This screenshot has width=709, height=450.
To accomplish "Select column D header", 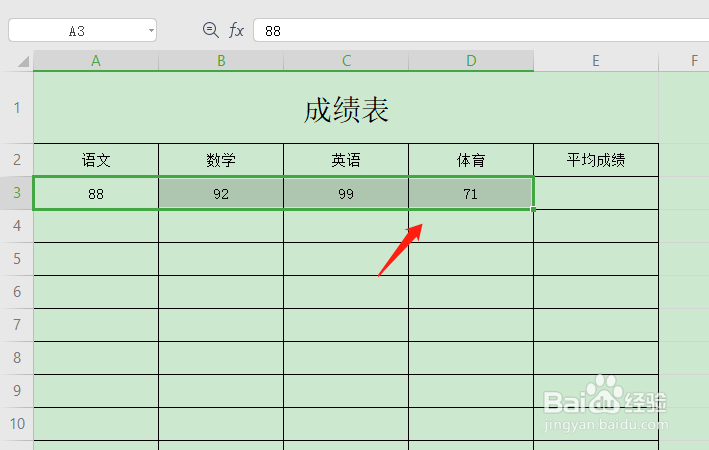I will [471, 61].
